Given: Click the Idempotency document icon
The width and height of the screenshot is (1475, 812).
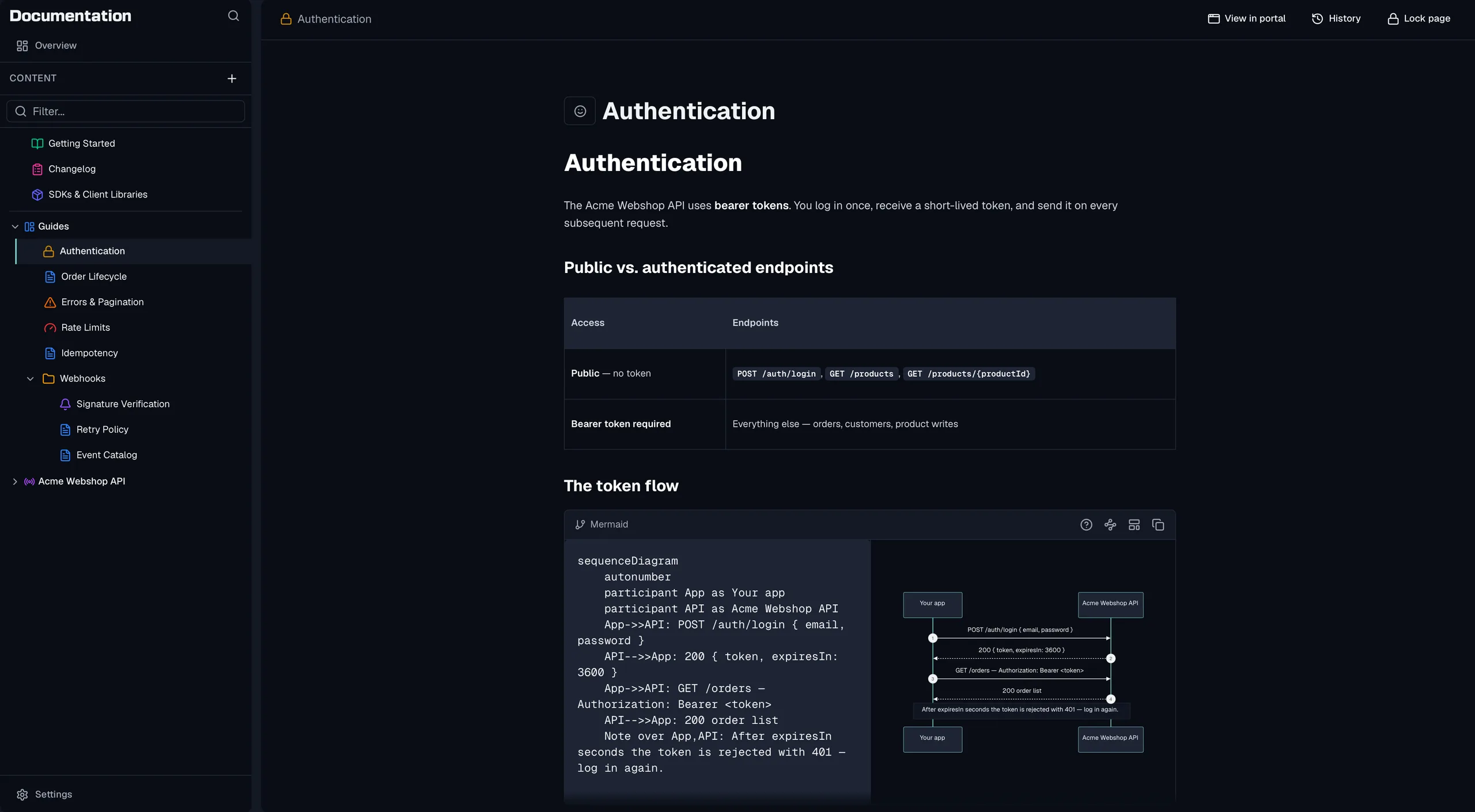Looking at the screenshot, I should (50, 353).
